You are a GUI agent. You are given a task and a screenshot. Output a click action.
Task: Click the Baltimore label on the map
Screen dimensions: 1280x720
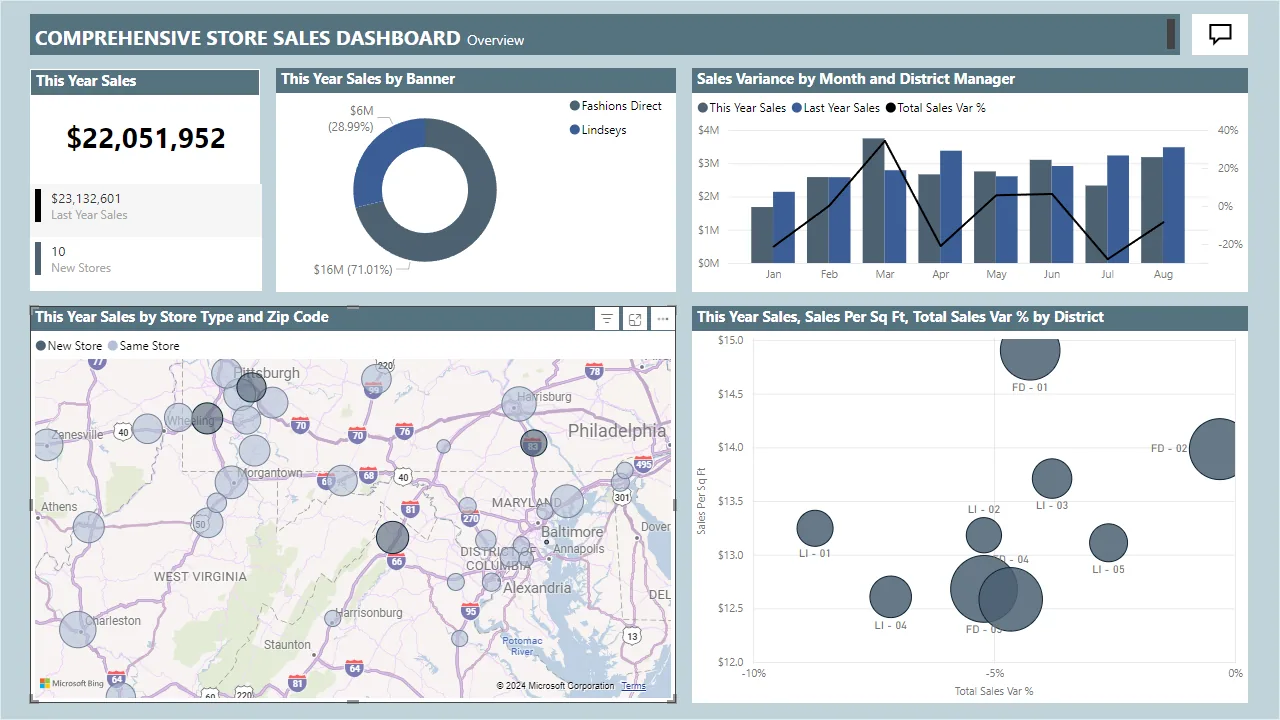pos(572,532)
